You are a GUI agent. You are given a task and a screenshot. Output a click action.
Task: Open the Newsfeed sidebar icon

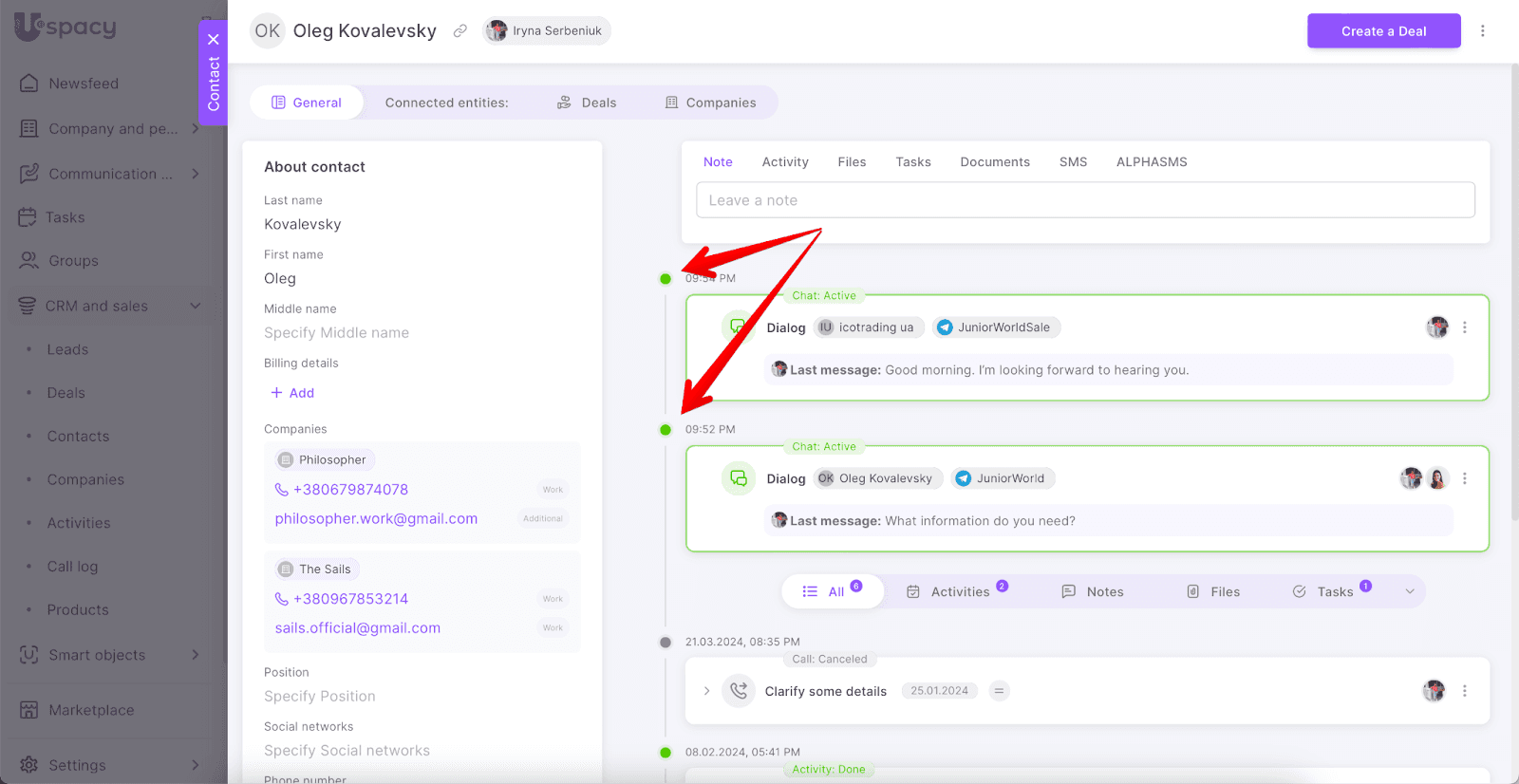coord(29,84)
